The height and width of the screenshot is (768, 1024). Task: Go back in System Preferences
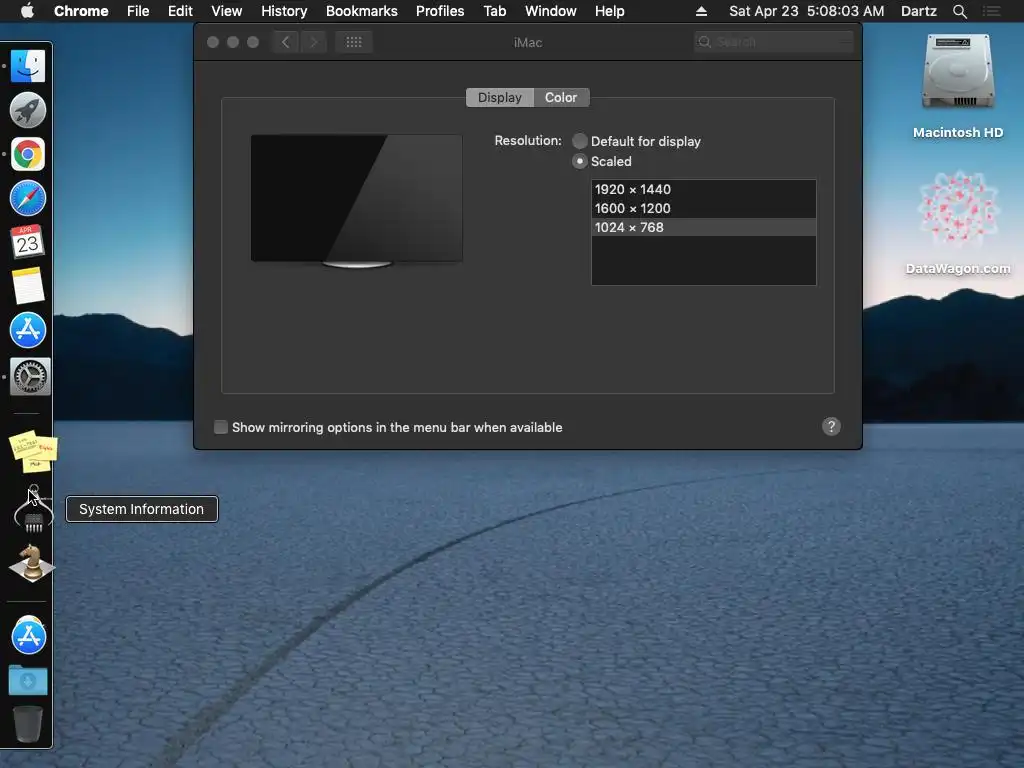tap(285, 42)
